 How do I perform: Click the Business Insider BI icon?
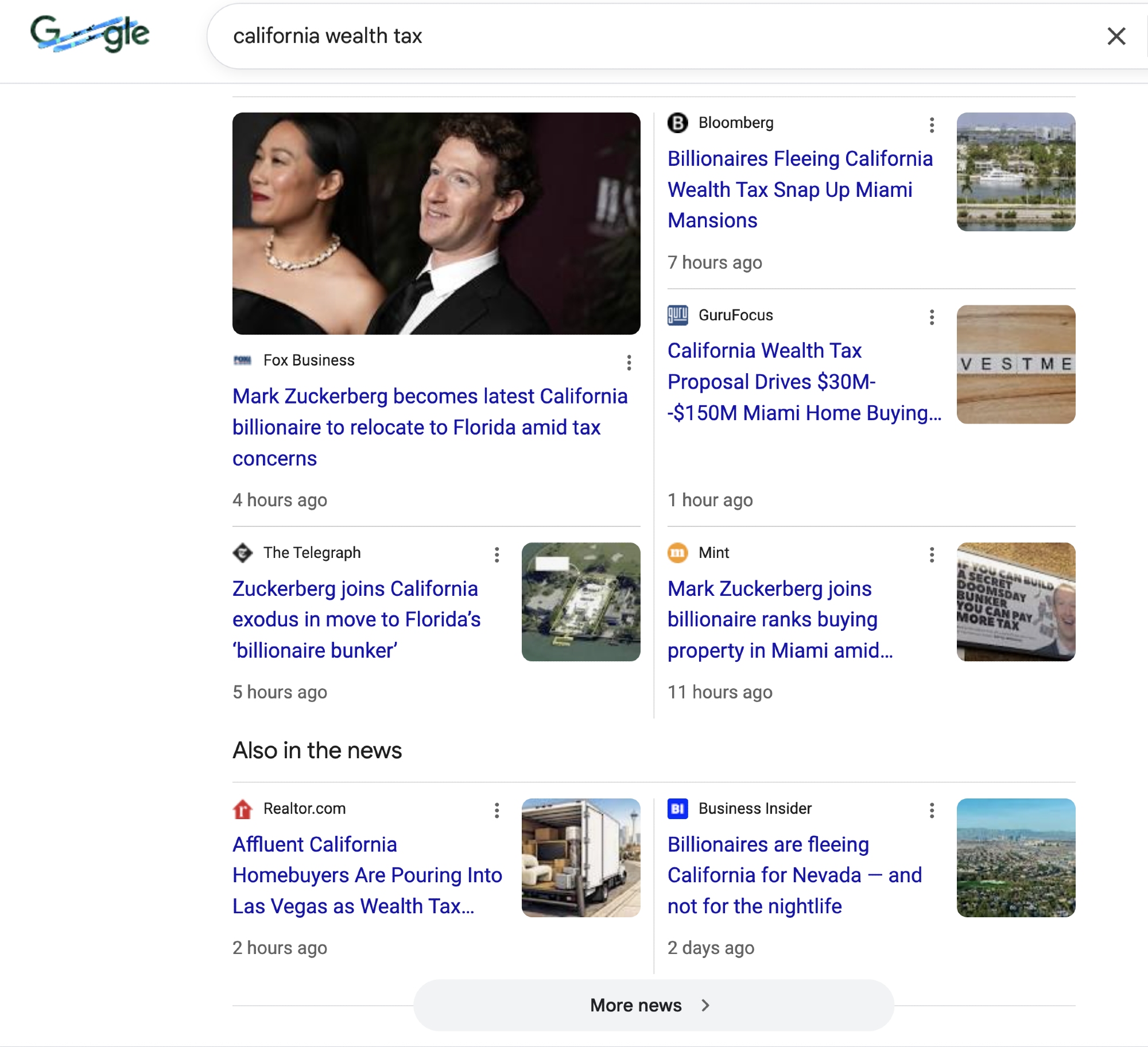click(x=677, y=809)
